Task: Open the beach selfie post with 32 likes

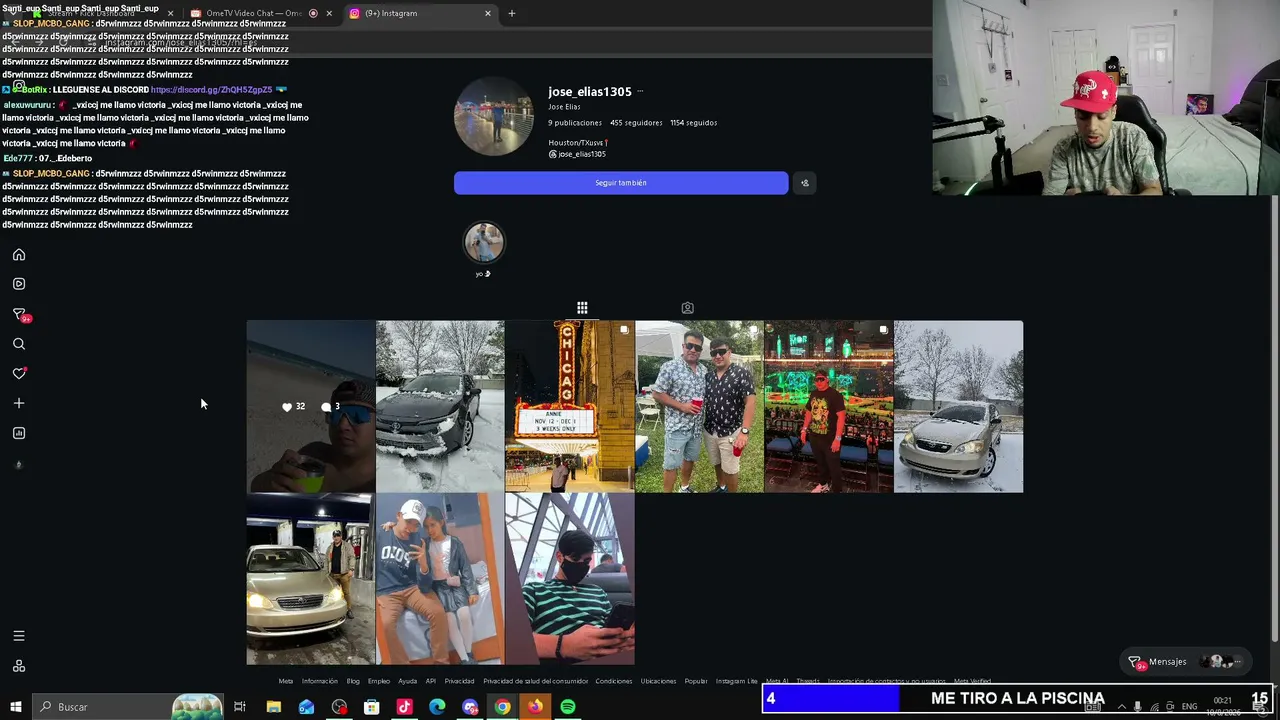Action: [311, 406]
